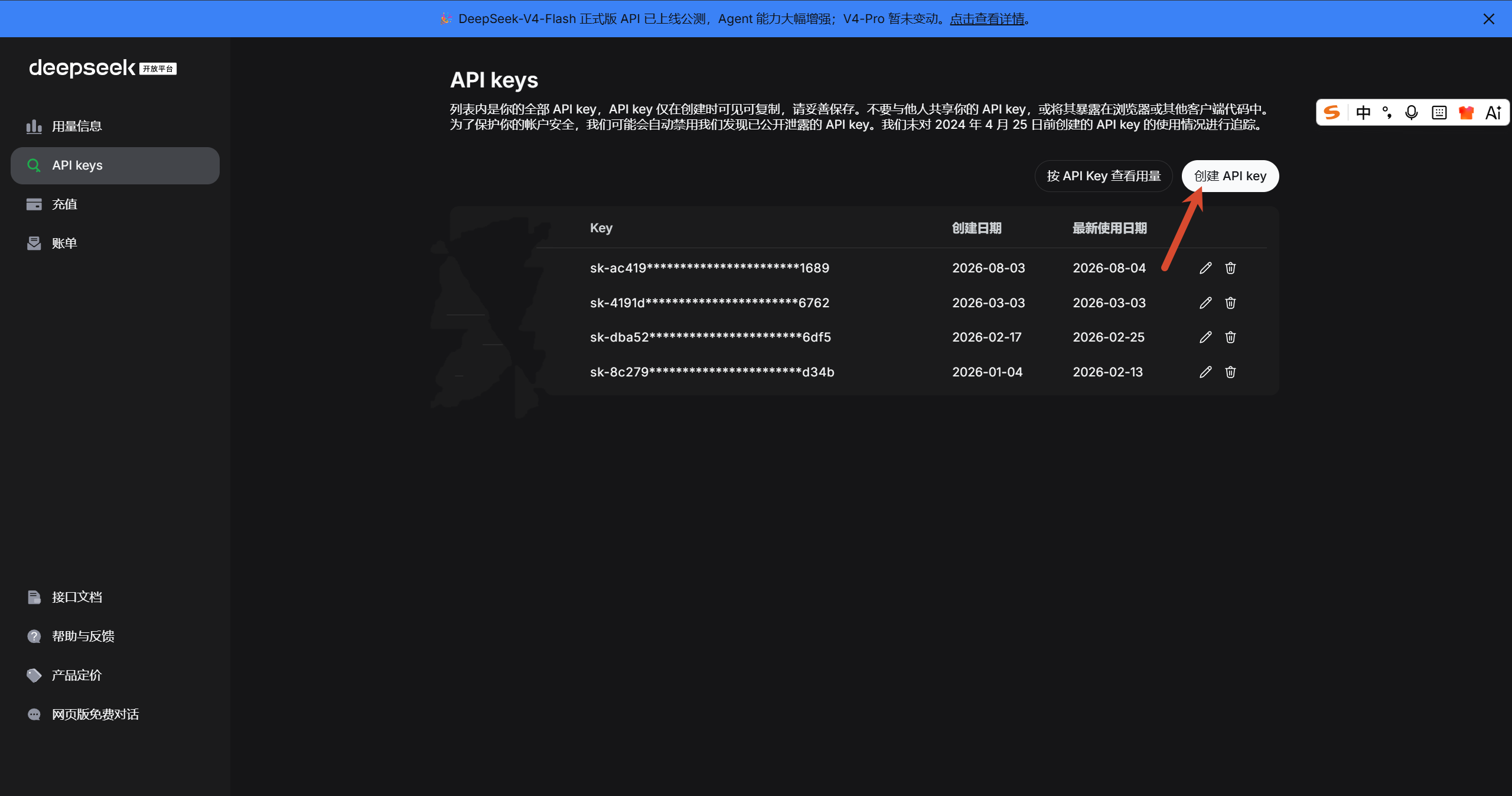
Task: Edit the sk-8c279 key name
Action: tap(1205, 372)
